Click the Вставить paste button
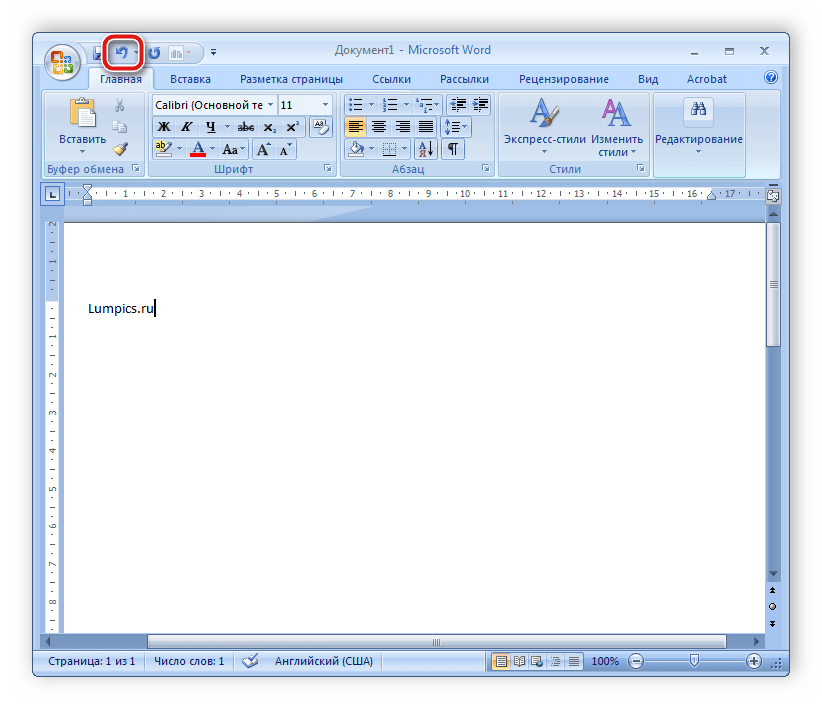The width and height of the screenshot is (822, 709). pos(82,125)
